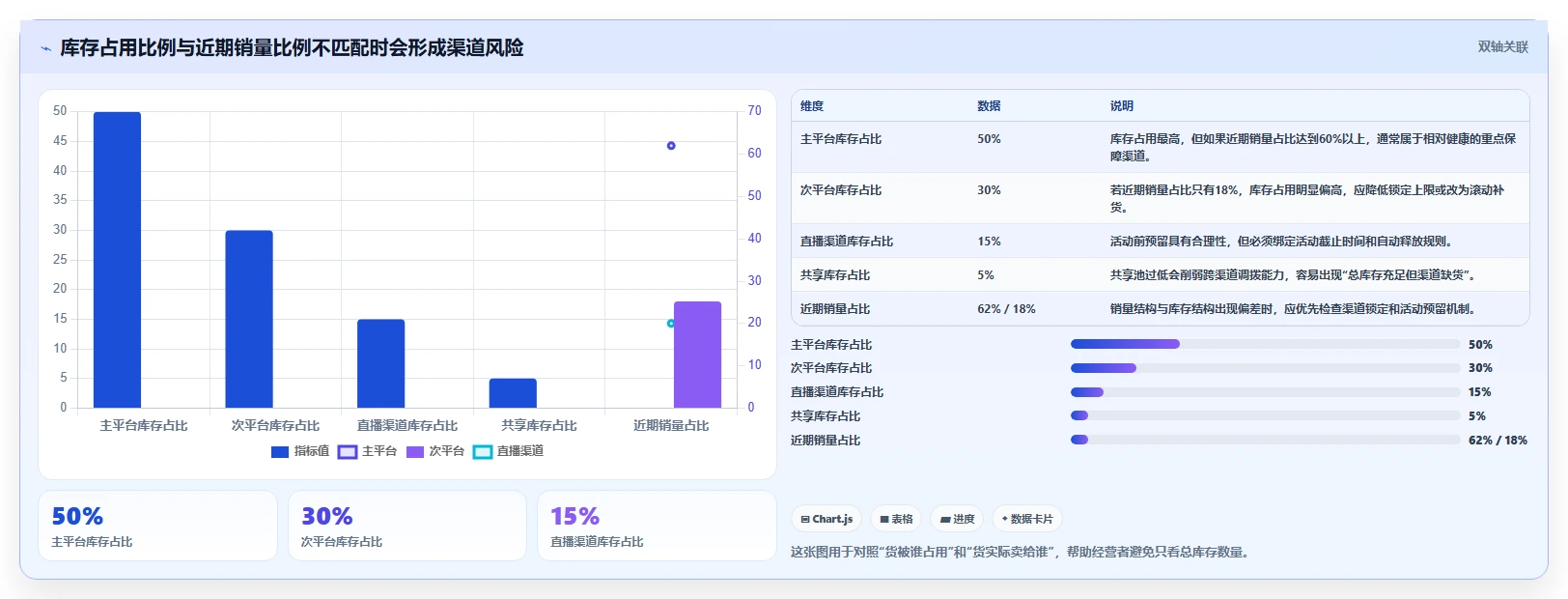Click the tallest blue bar for 主平台库存占比
Viewport: 1568px width, 599px height.
click(117, 260)
